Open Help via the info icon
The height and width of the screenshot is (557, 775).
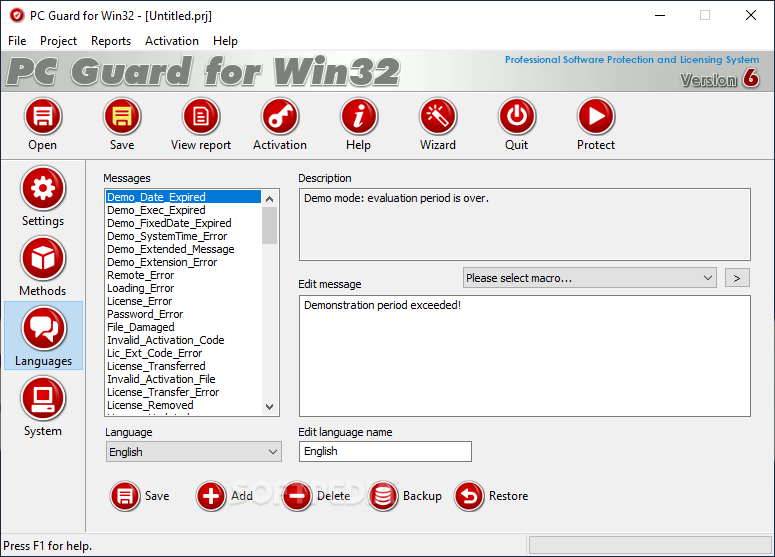coord(359,117)
